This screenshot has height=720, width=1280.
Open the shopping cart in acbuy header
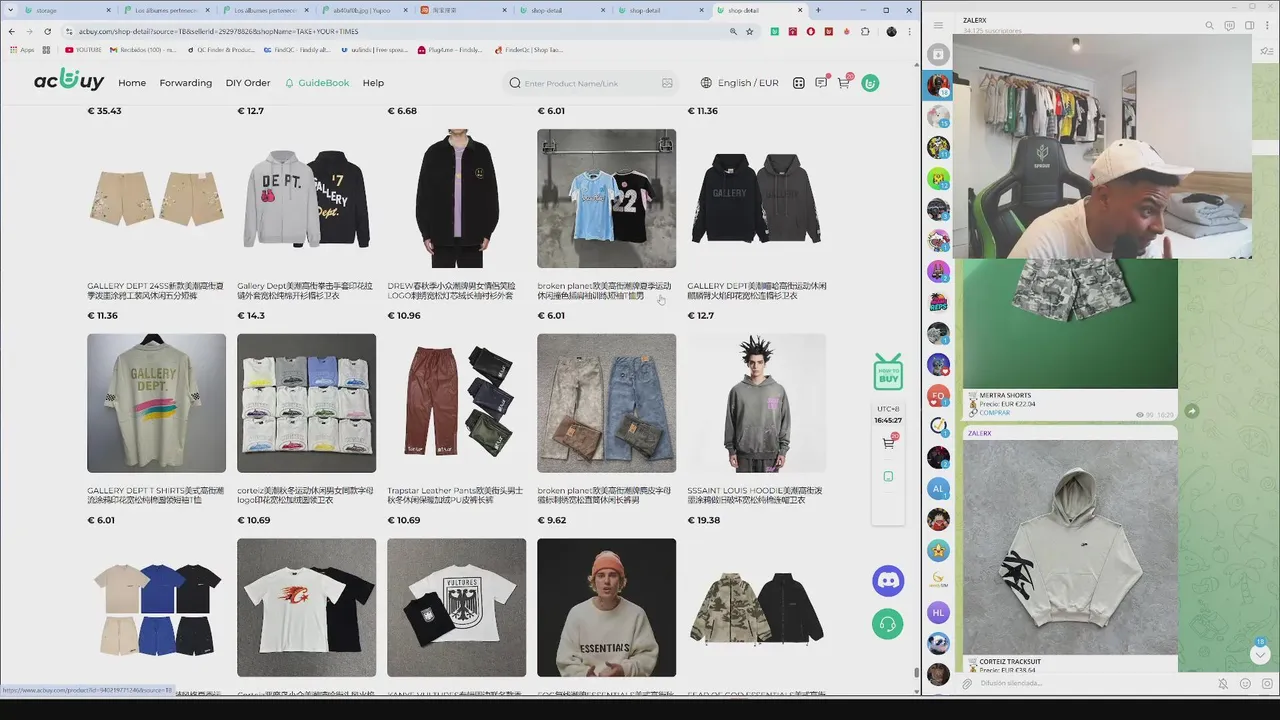tap(844, 83)
